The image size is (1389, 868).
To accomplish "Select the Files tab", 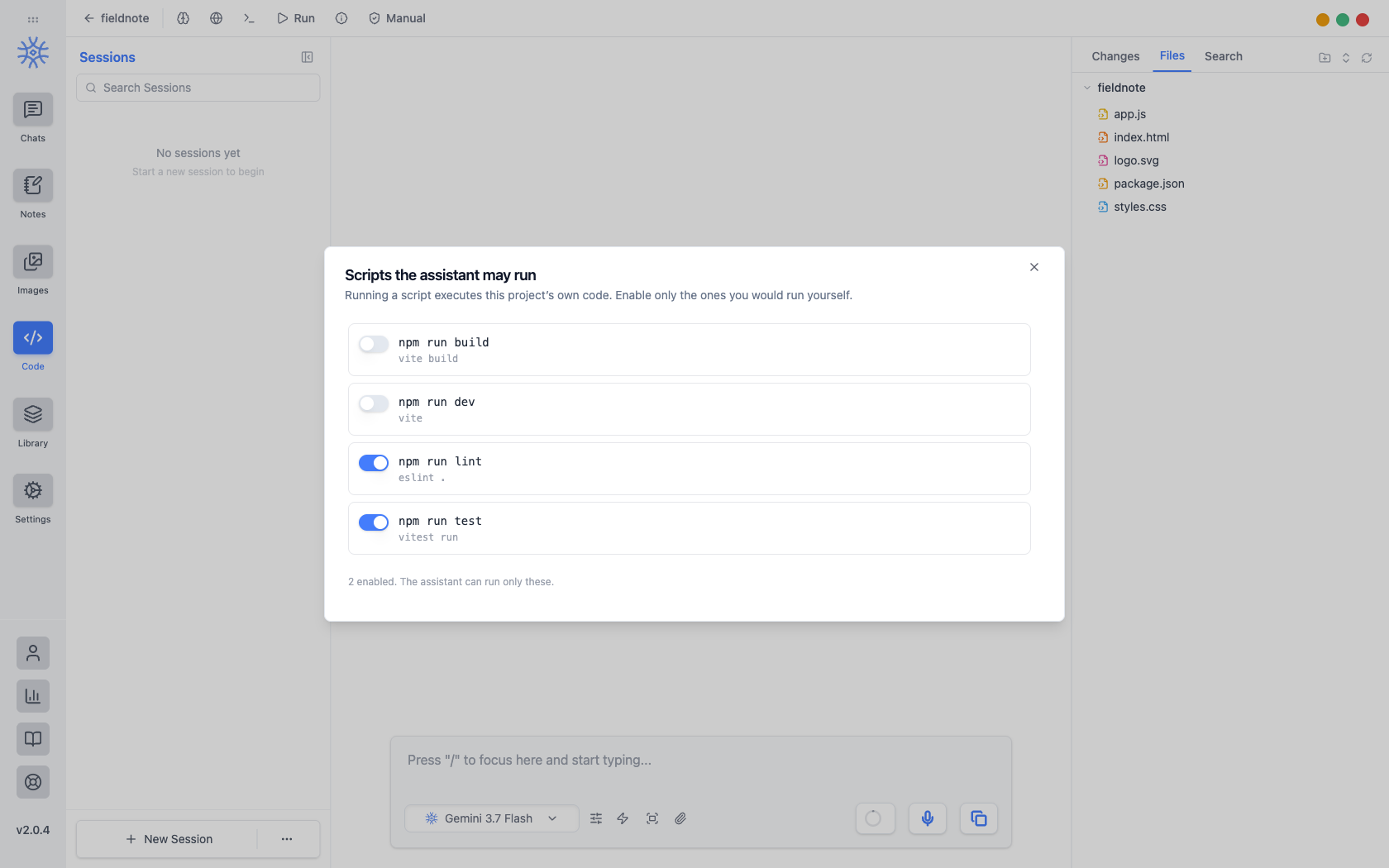I will [1172, 55].
